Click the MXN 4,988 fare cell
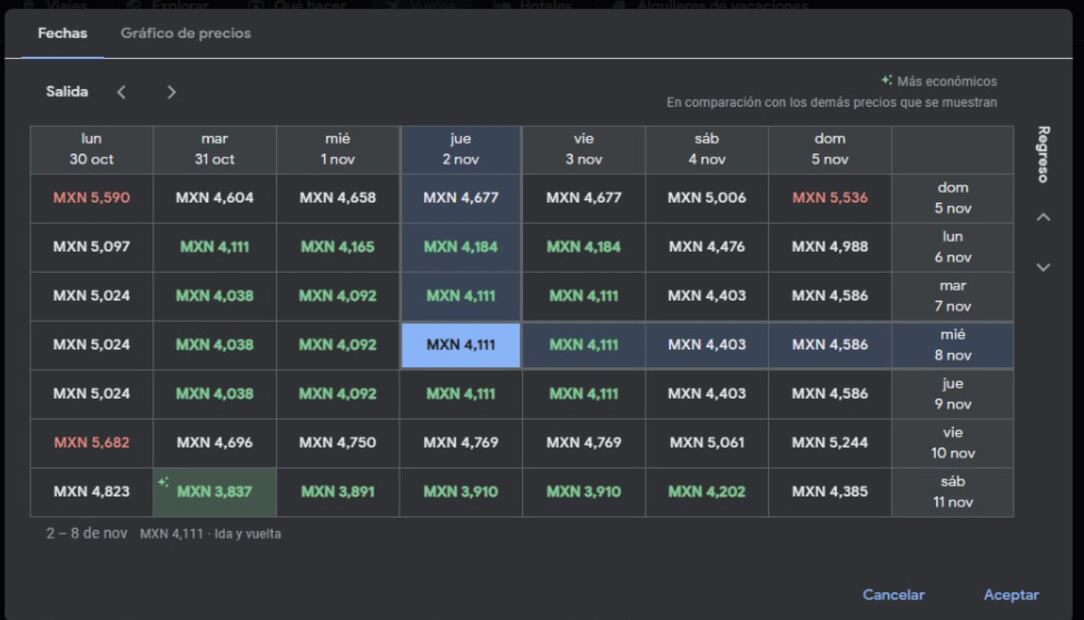This screenshot has width=1084, height=620. click(829, 247)
